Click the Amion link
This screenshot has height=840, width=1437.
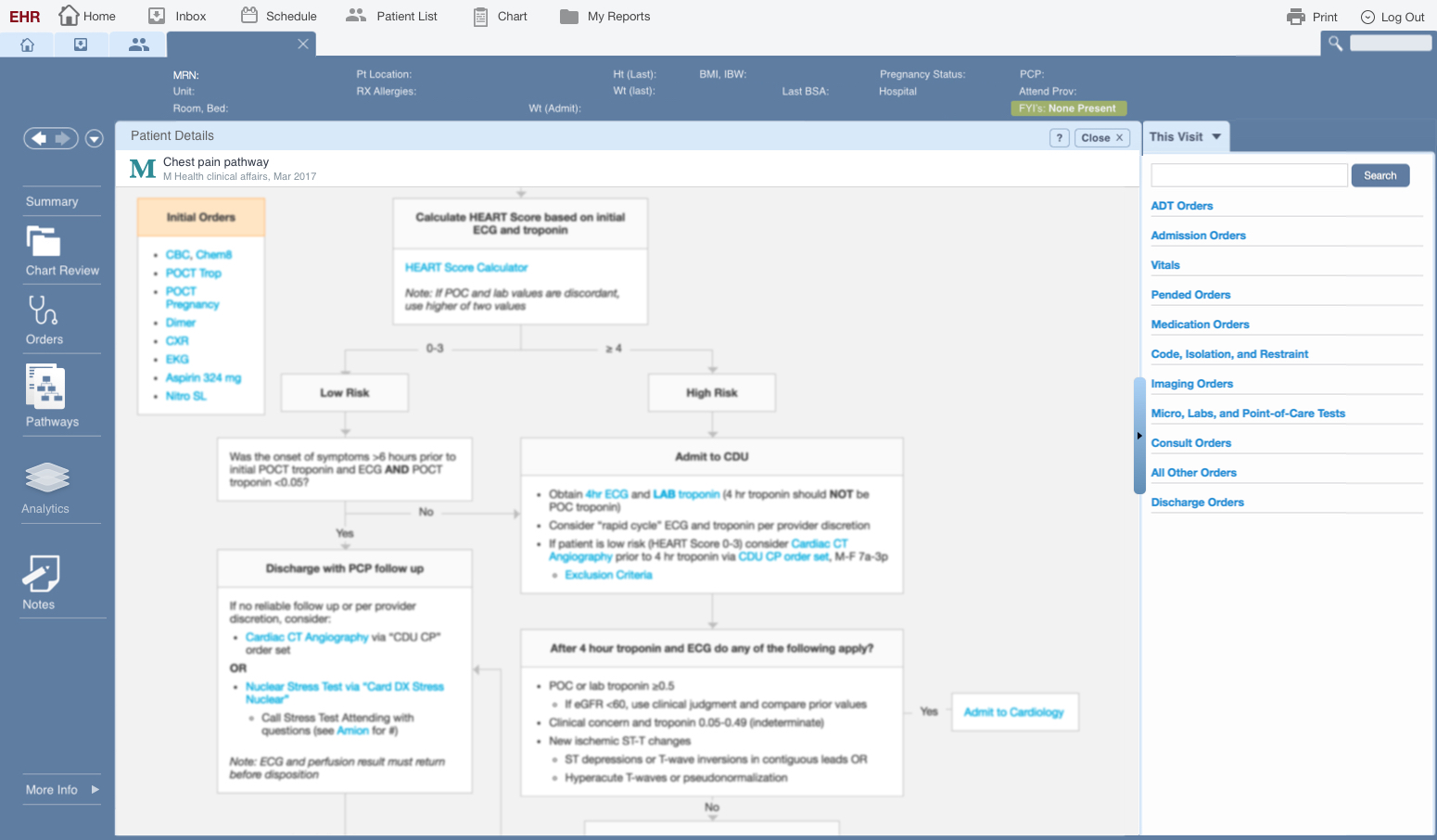352,731
